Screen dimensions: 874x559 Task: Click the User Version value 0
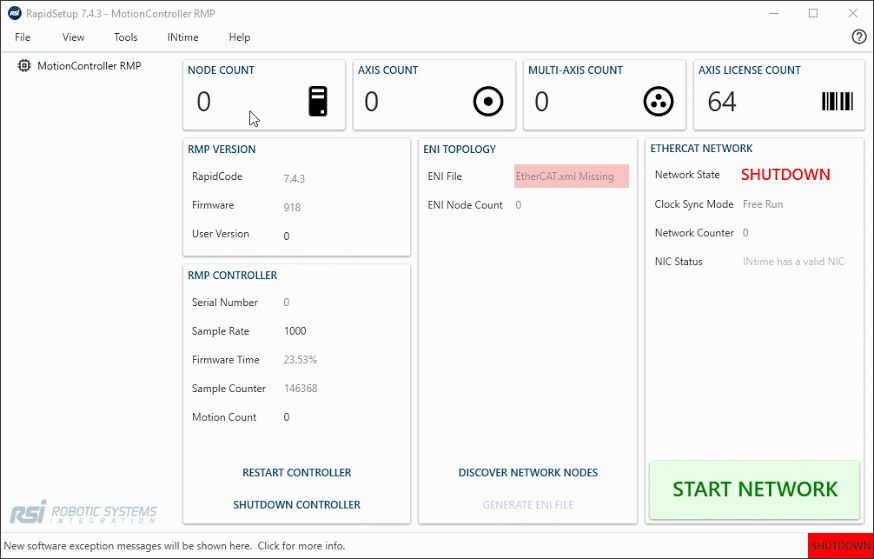[x=287, y=236]
